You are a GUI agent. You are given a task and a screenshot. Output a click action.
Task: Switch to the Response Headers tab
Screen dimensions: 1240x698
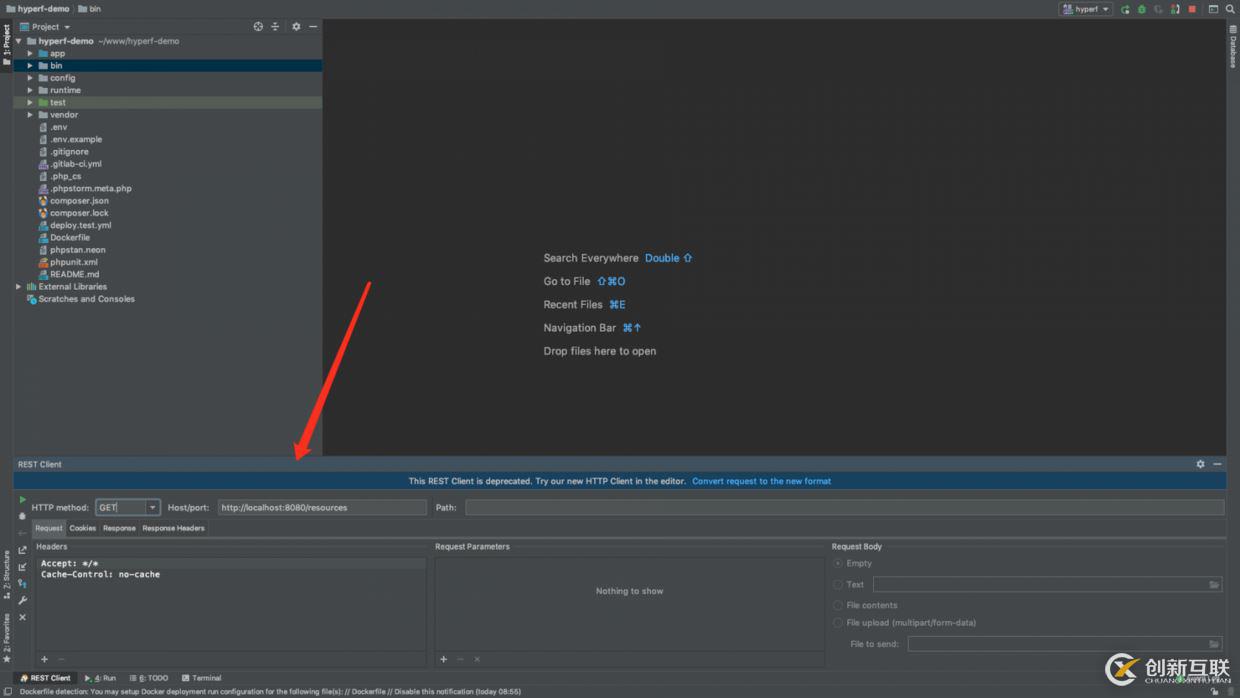(x=173, y=528)
